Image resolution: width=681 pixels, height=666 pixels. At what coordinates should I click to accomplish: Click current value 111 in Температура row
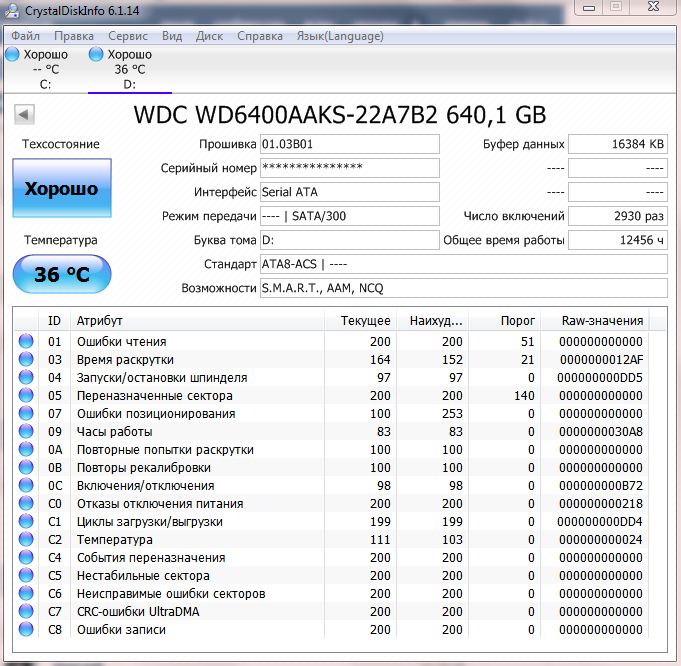coord(380,540)
